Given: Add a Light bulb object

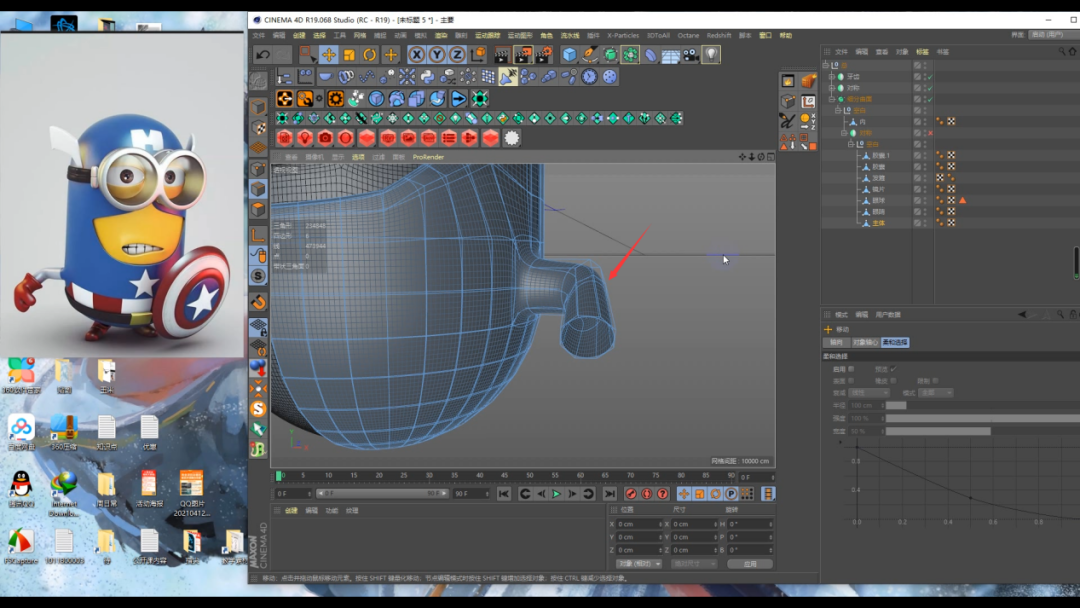Looking at the screenshot, I should click(711, 54).
